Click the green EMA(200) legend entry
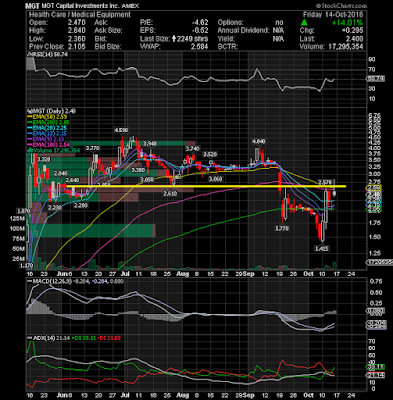The width and height of the screenshot is (393, 400). pos(49,122)
